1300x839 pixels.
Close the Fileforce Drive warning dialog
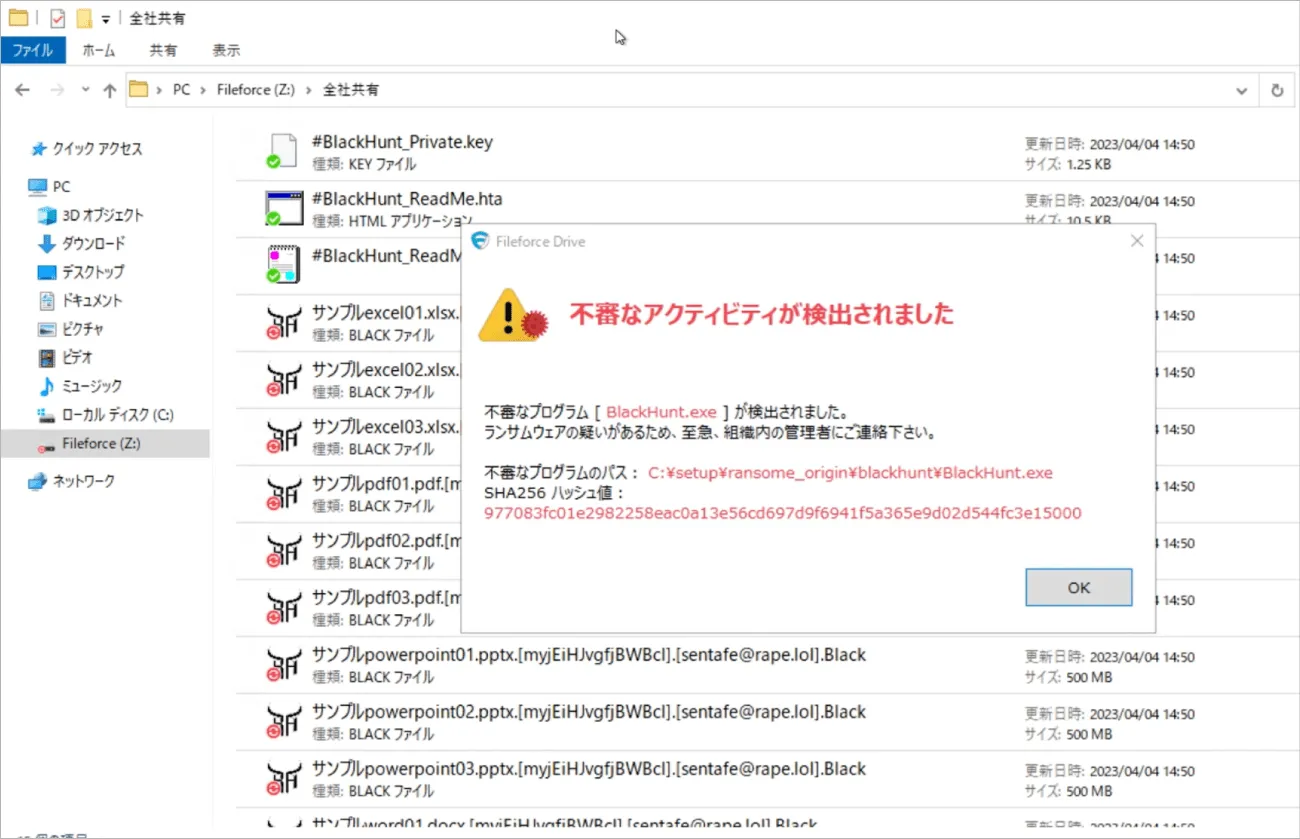[x=1136, y=241]
